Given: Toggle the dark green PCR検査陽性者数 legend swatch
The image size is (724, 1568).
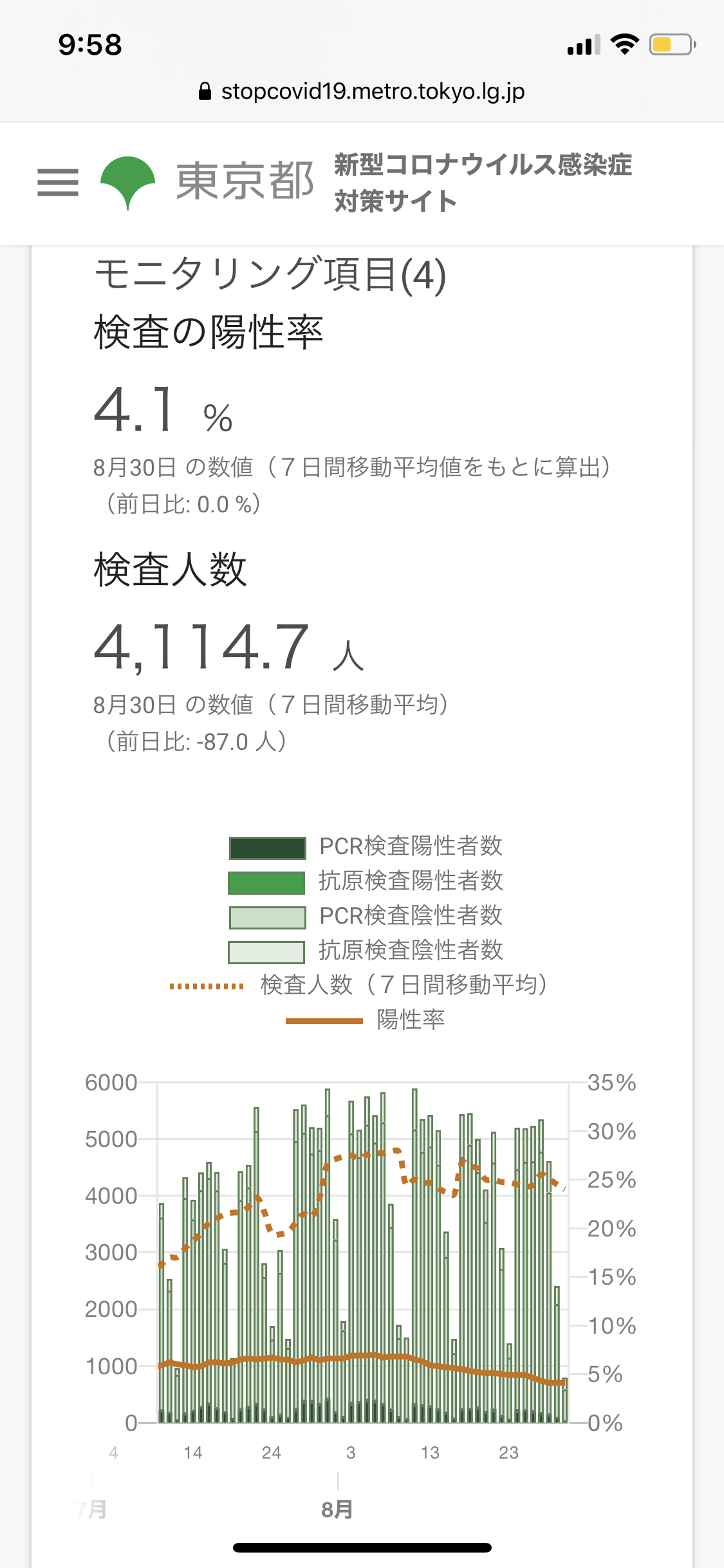Looking at the screenshot, I should point(267,848).
